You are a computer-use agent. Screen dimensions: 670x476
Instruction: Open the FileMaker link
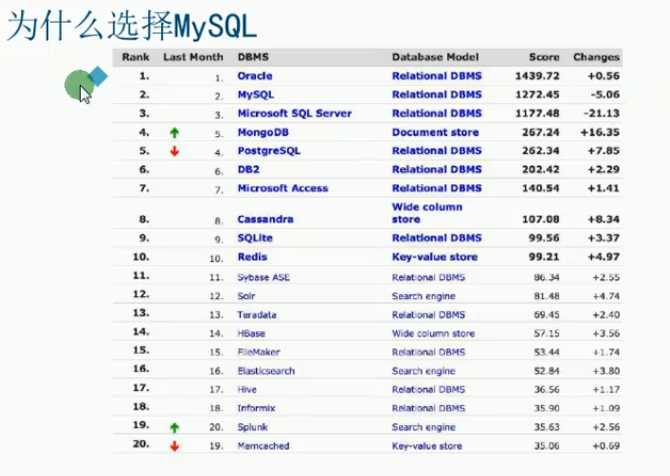(259, 352)
